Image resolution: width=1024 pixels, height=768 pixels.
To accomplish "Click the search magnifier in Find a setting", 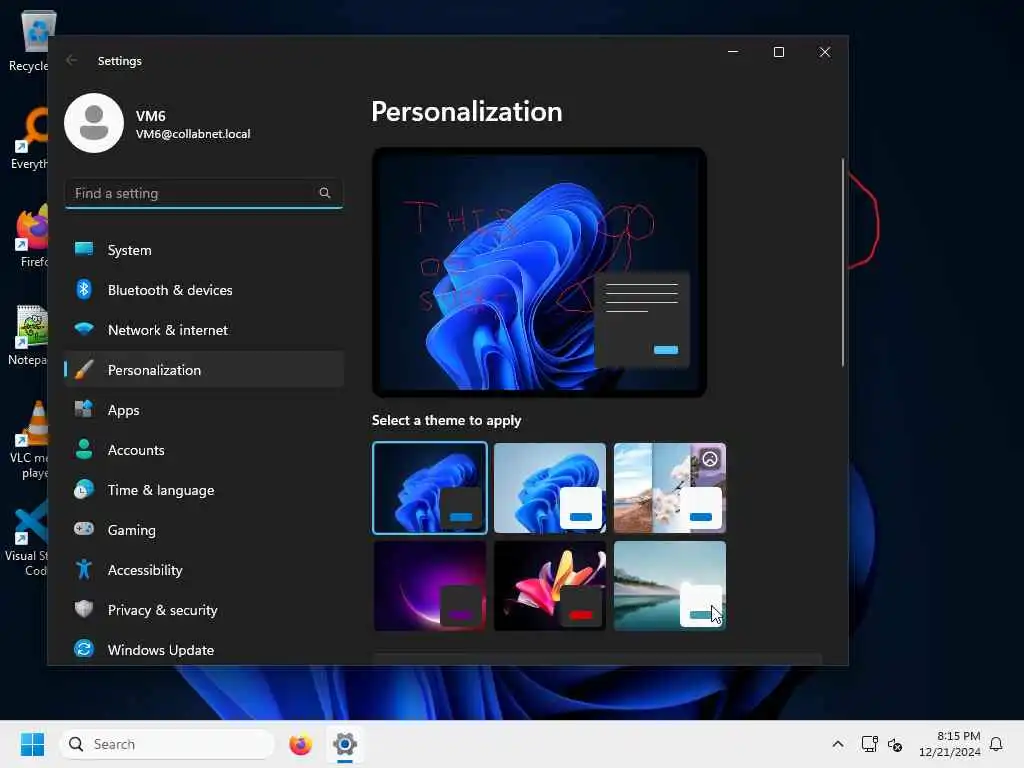I will tap(325, 193).
